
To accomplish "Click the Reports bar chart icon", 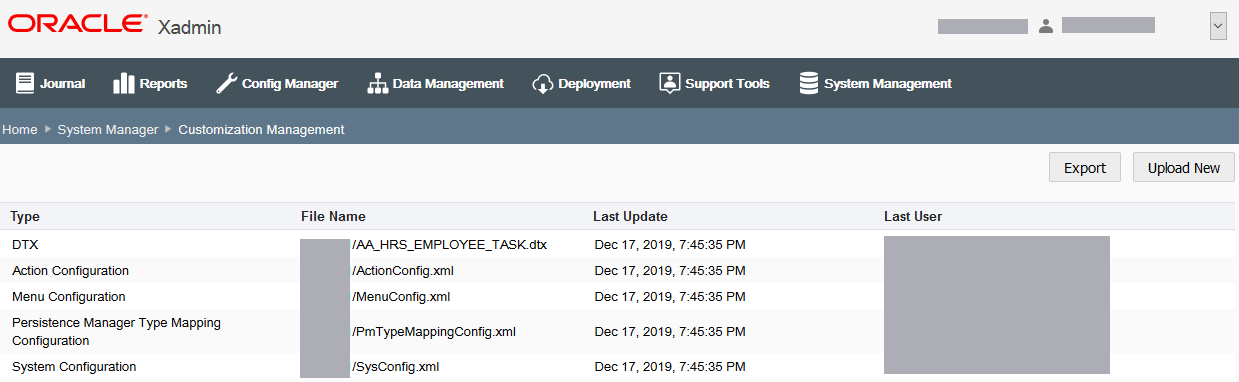I will coord(124,83).
